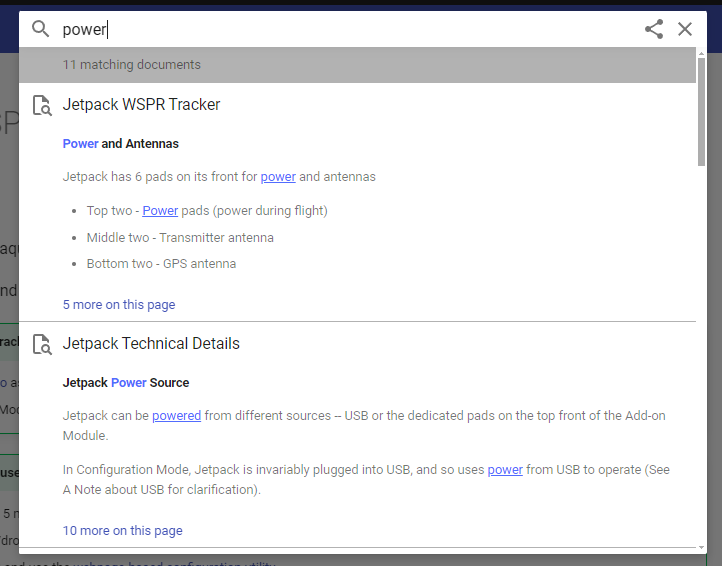Select the "Middle two - Transmitter antenna" bullet

coord(180,238)
